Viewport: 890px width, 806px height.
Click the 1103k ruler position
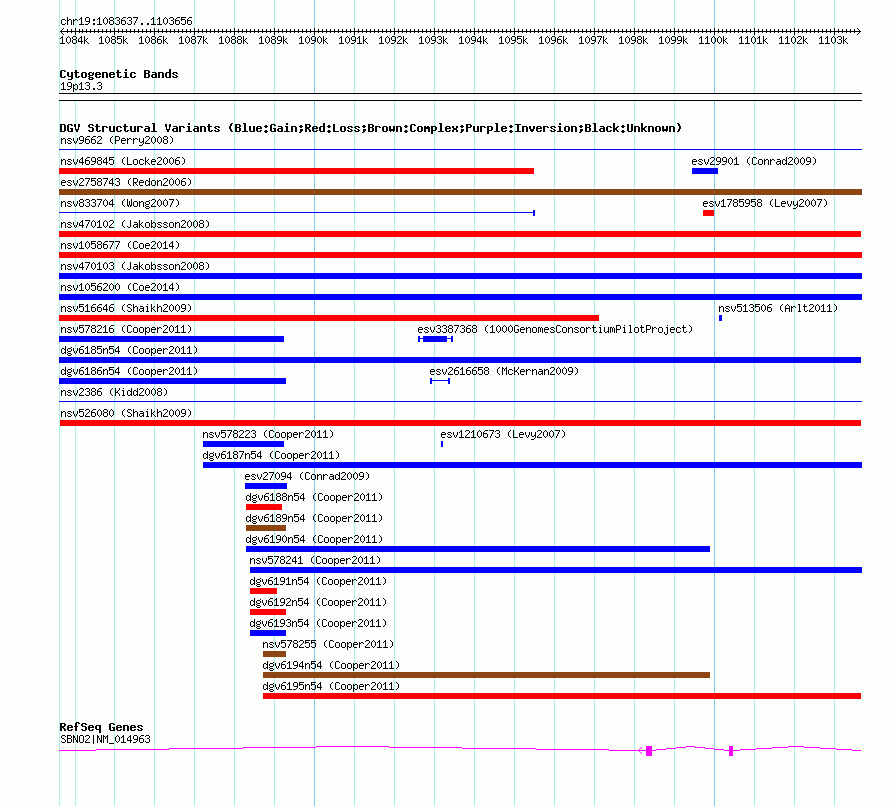coord(833,40)
